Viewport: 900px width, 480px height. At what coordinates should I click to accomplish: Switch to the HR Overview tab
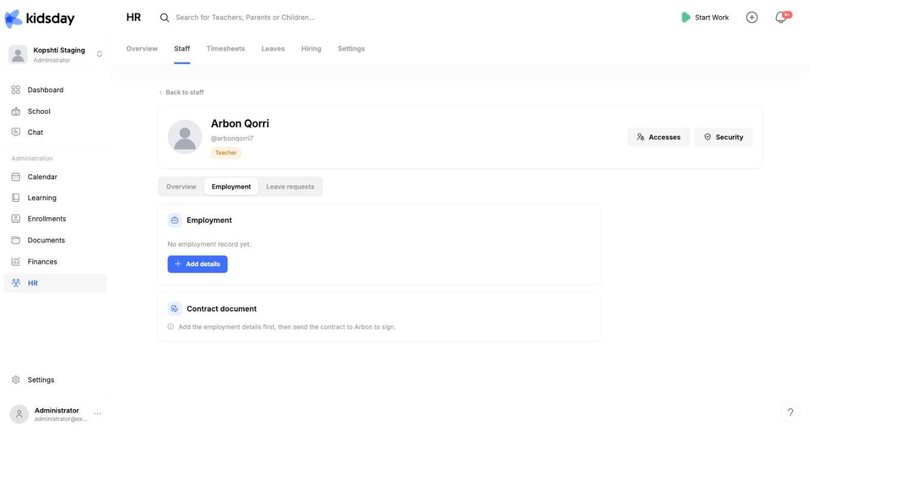(142, 49)
